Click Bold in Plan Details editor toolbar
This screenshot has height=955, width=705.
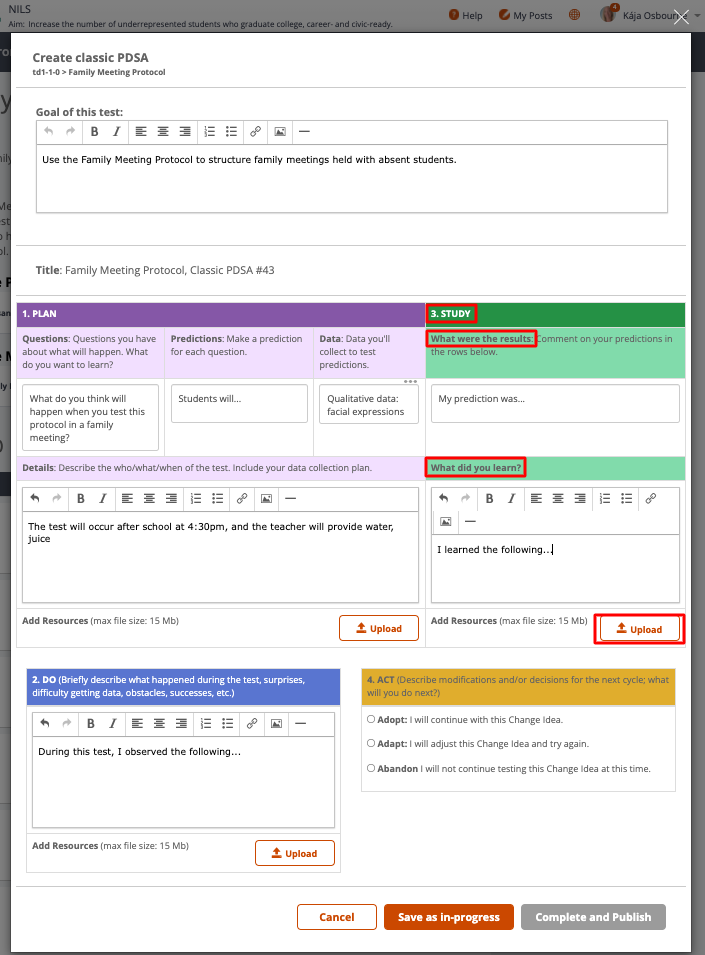point(80,499)
